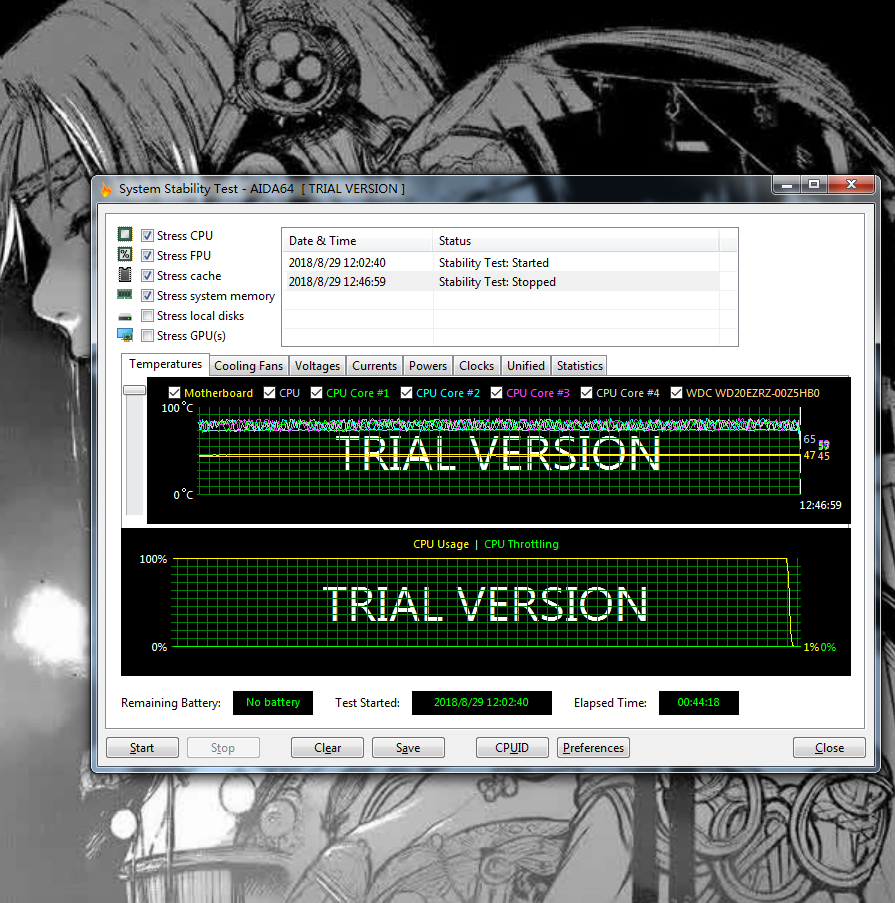Minimize the System Stability Test window
The width and height of the screenshot is (895, 903).
787,185
